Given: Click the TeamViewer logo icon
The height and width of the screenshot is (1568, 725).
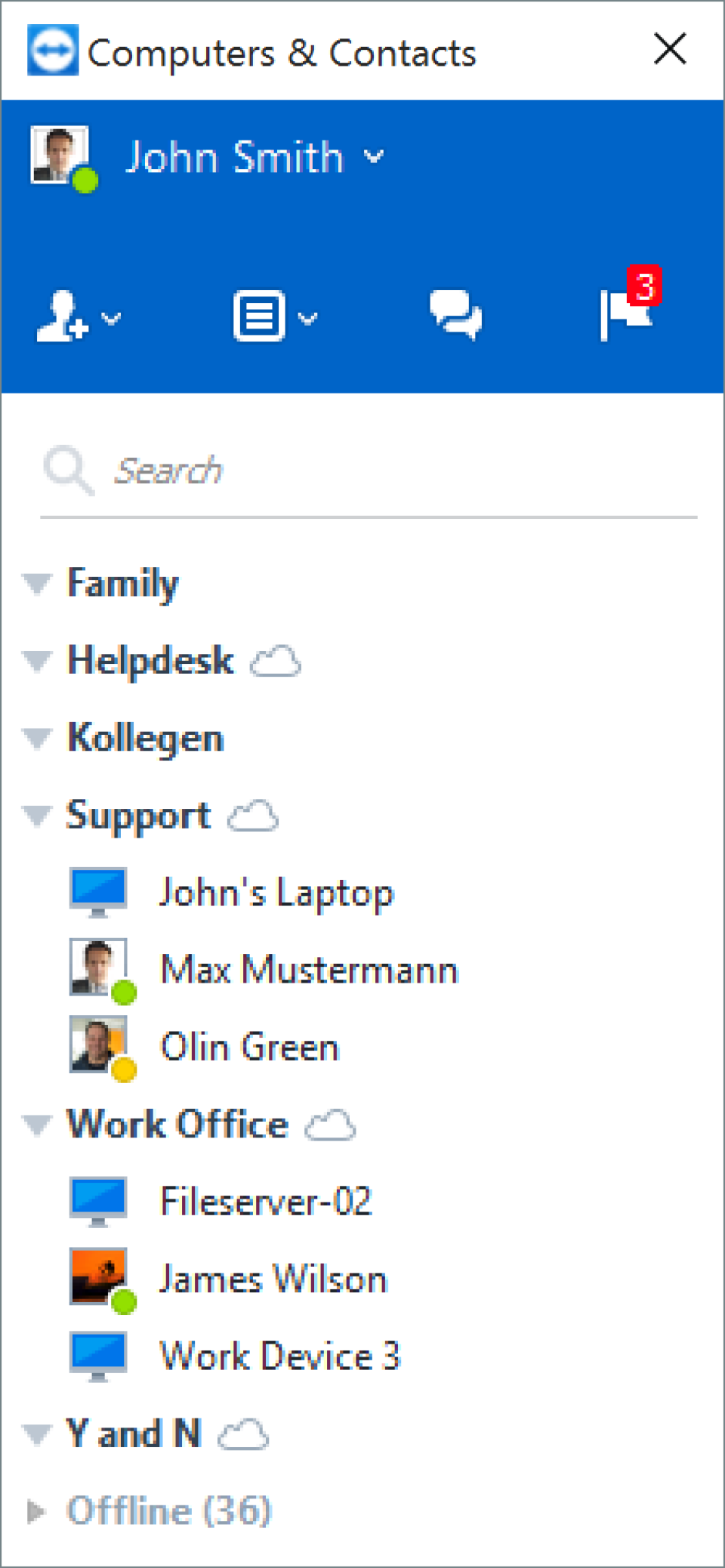Looking at the screenshot, I should [x=52, y=51].
